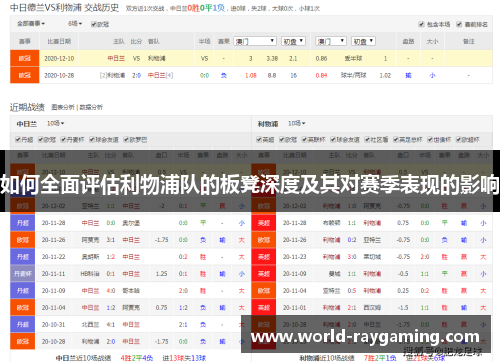Expand the first 初盘 odds type select

point(293,41)
